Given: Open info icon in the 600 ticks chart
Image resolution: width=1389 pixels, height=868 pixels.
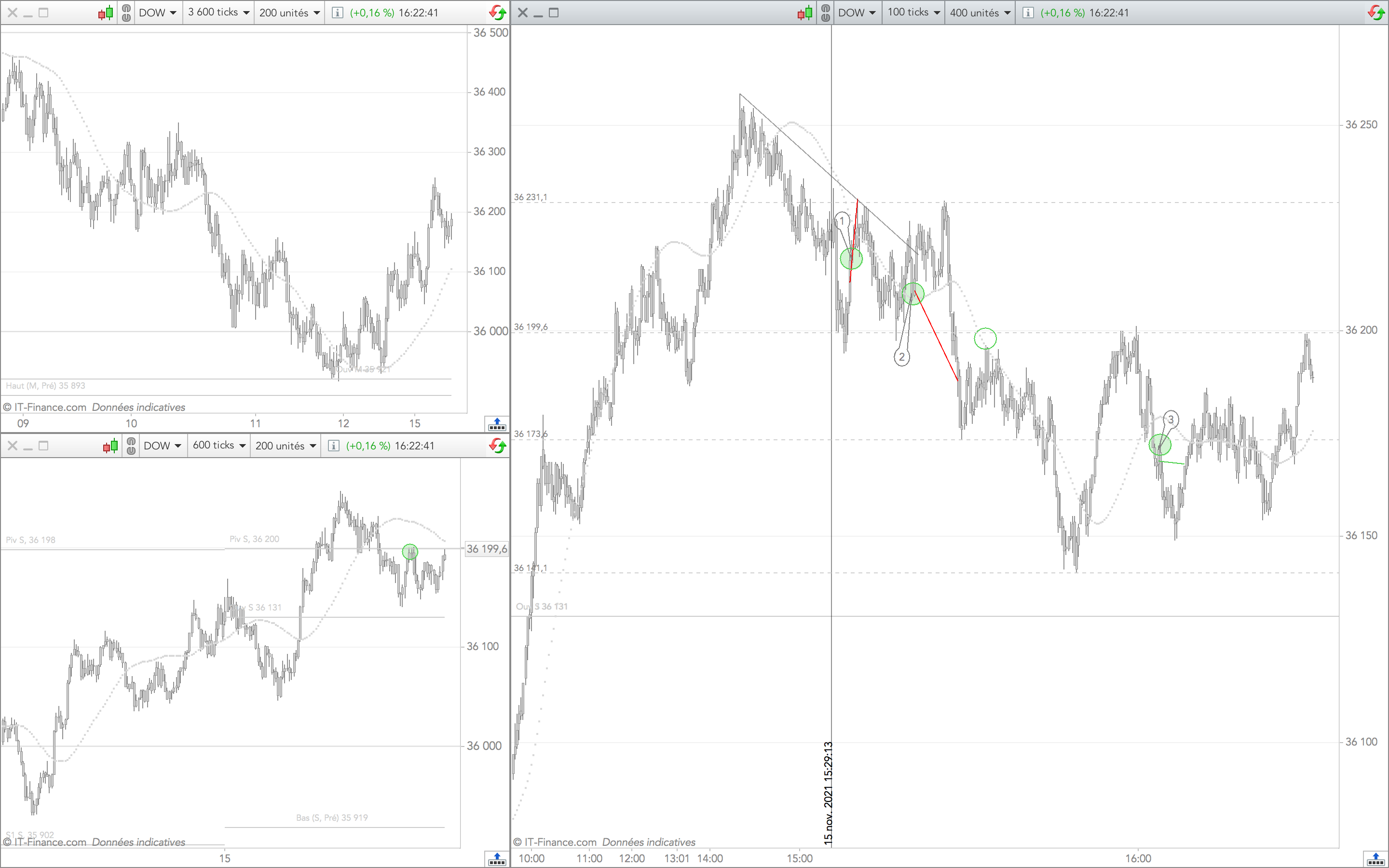Looking at the screenshot, I should (333, 446).
